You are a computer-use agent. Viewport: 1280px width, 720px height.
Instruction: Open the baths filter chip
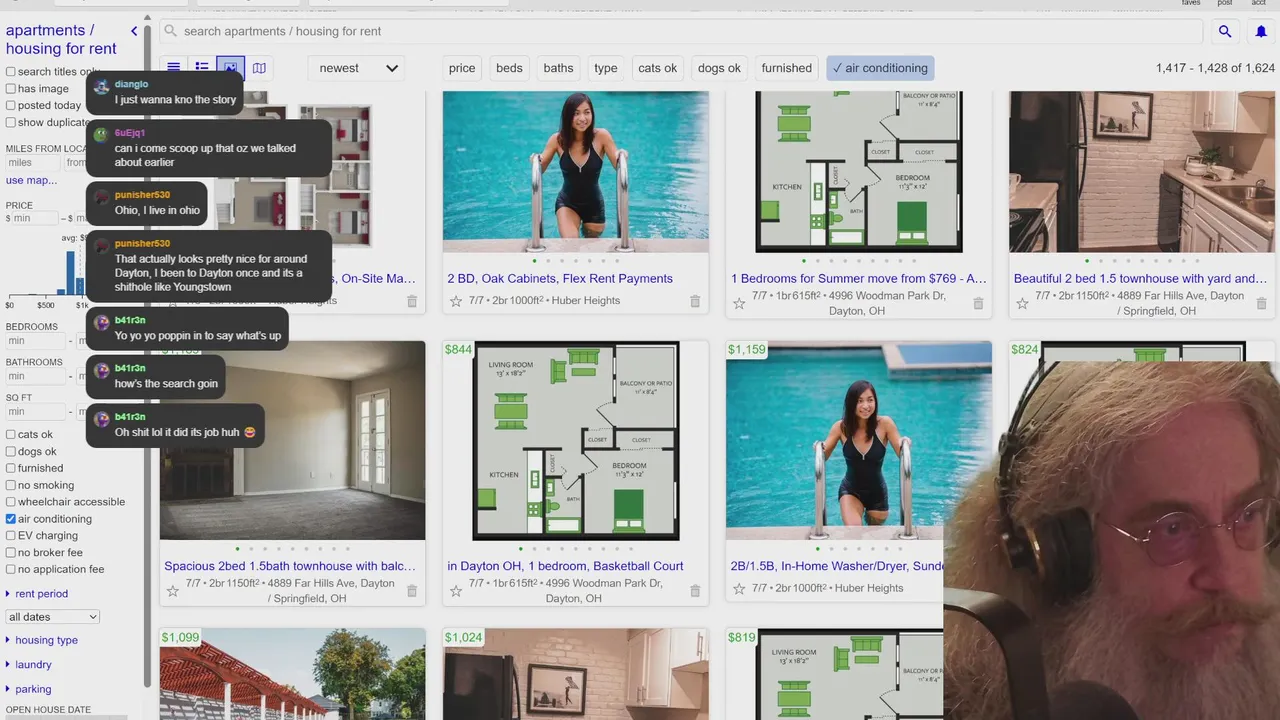558,68
